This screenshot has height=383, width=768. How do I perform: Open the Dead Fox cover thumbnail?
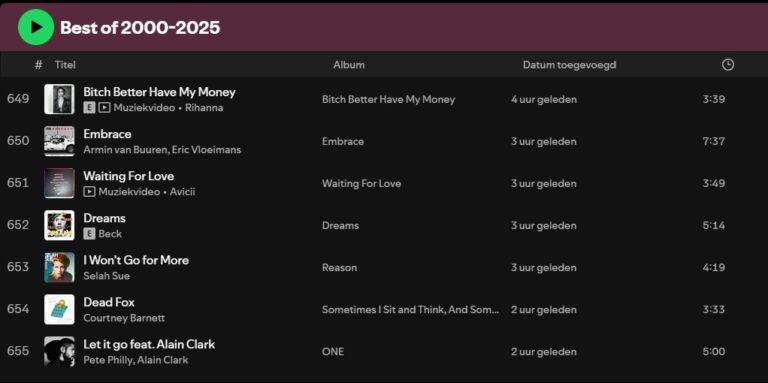(59, 310)
